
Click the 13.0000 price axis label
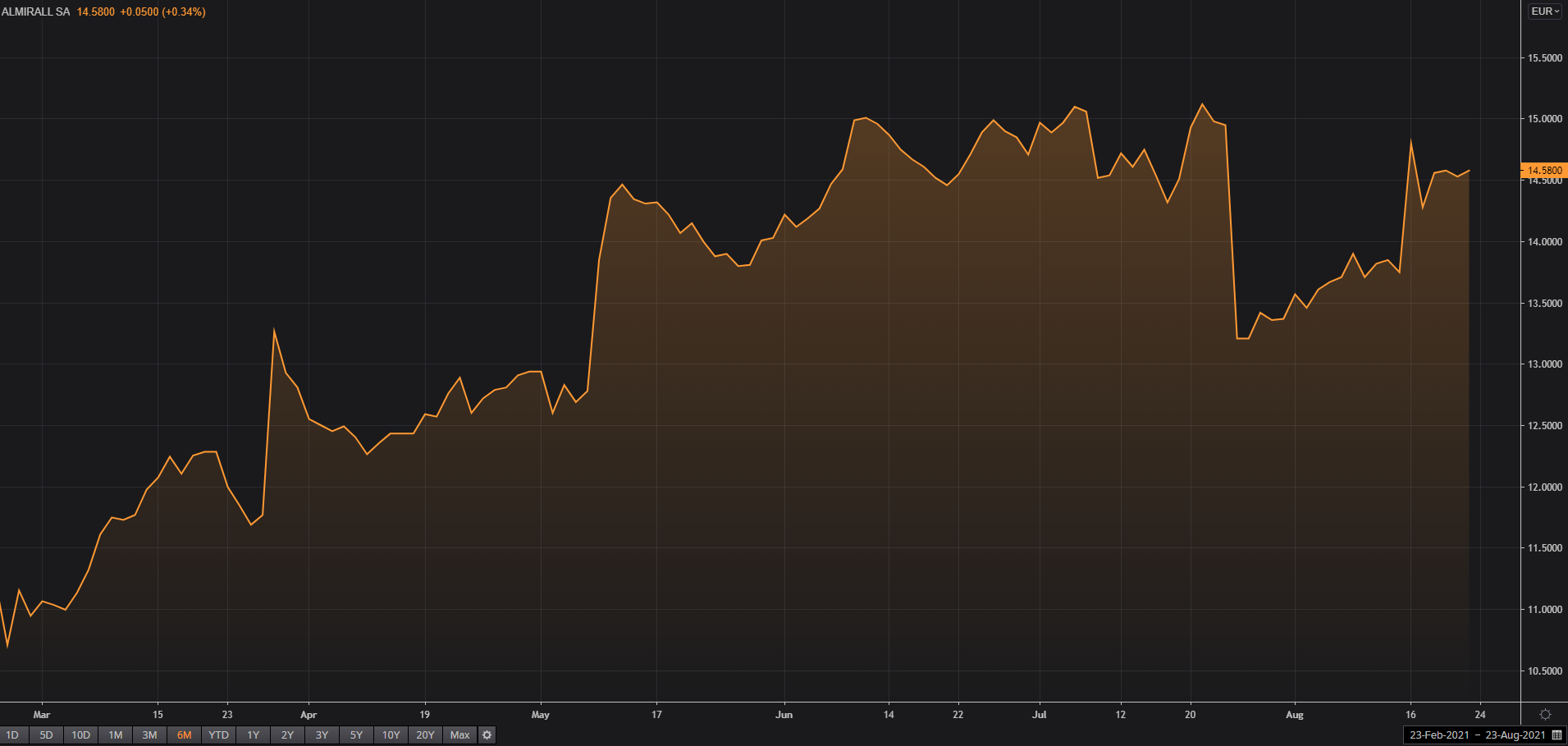[1544, 364]
